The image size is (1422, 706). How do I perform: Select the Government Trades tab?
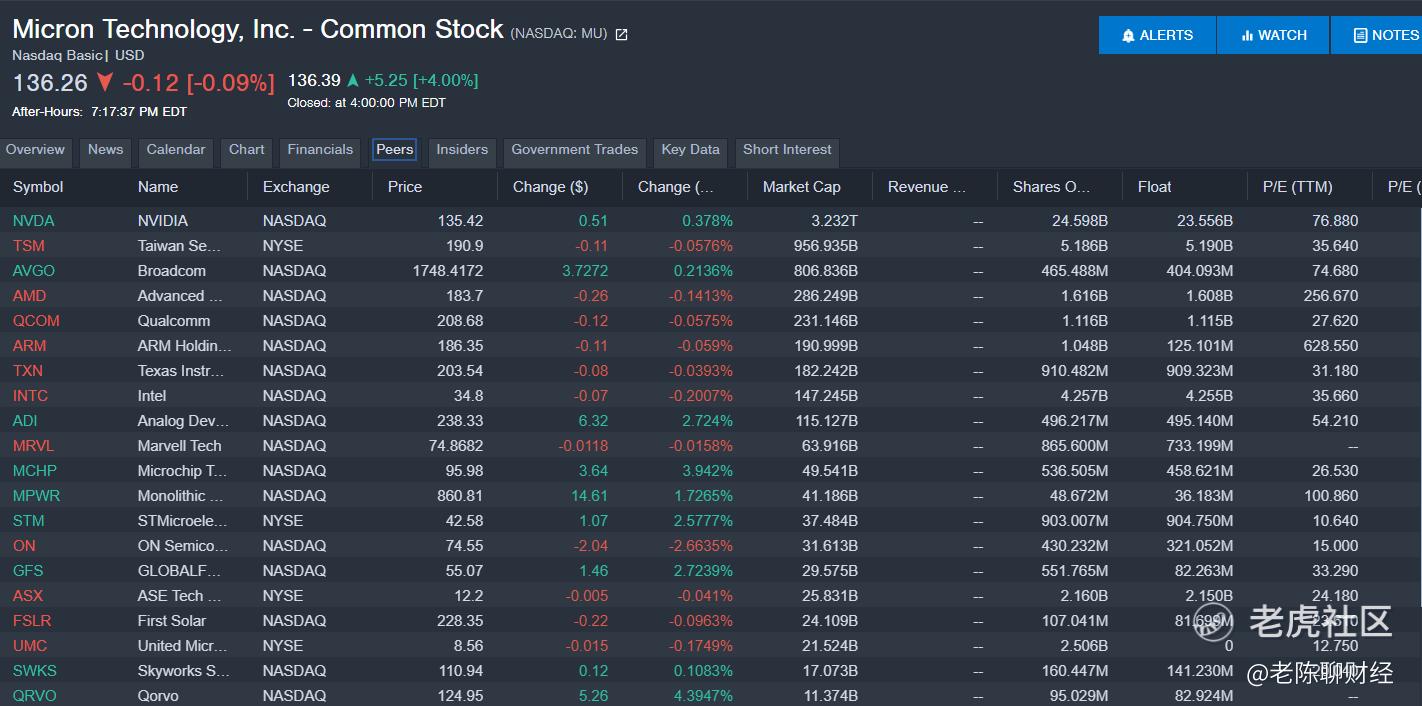574,150
